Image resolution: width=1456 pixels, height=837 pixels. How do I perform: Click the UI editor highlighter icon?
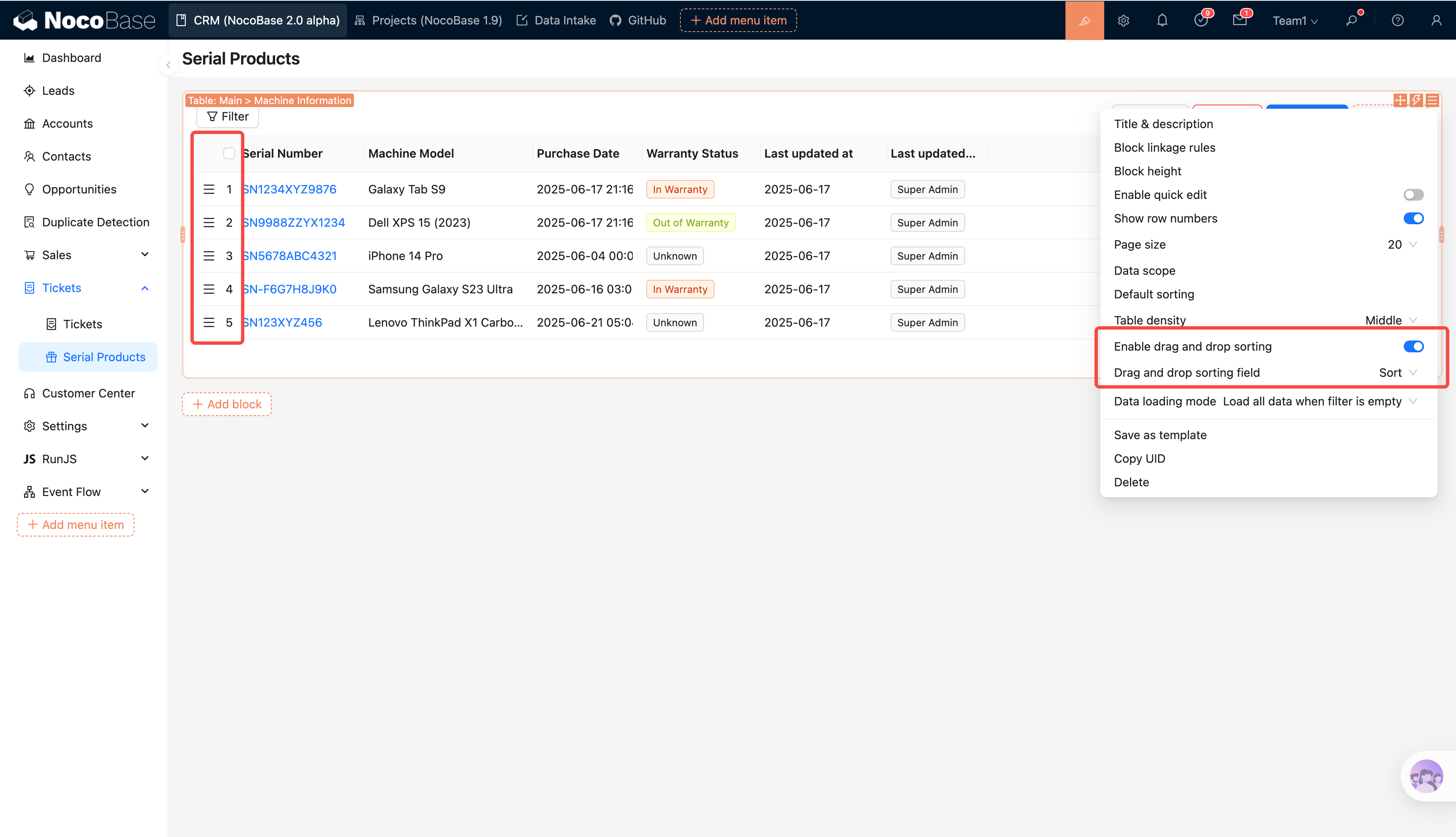1084,21
